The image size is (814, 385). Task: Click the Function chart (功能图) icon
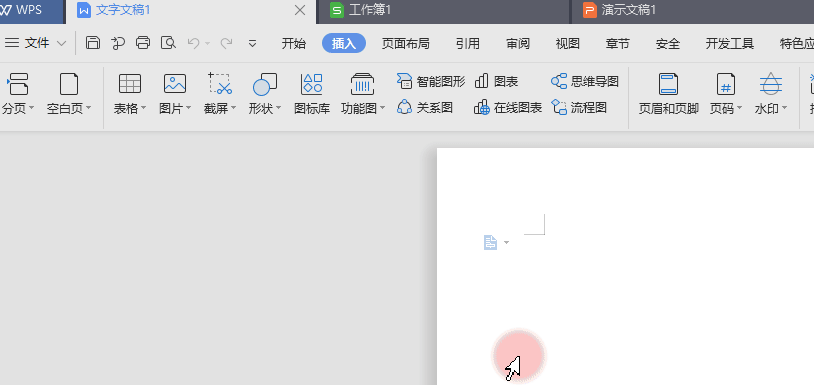362,84
